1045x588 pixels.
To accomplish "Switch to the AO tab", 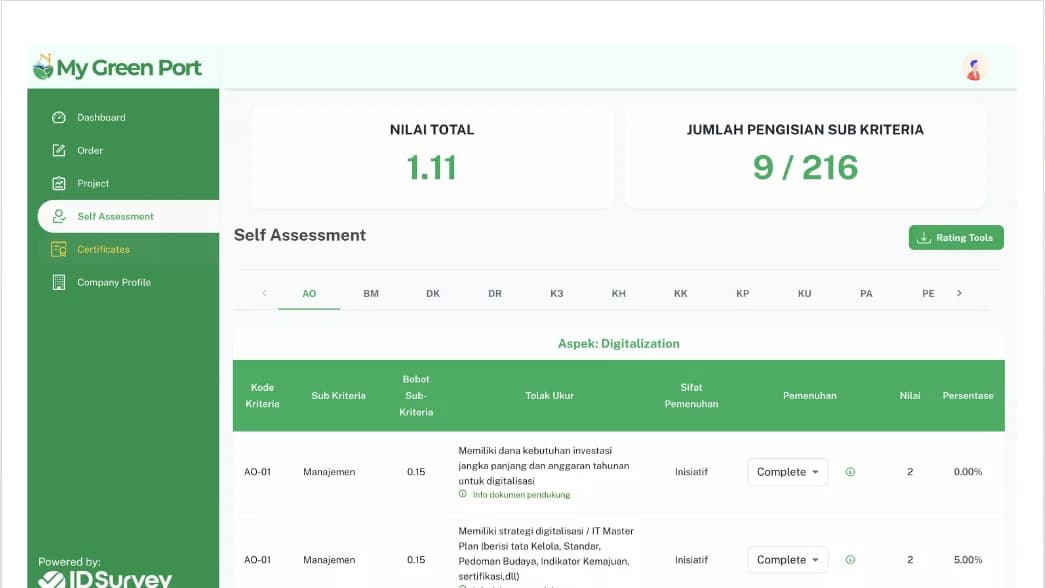I will click(x=309, y=293).
